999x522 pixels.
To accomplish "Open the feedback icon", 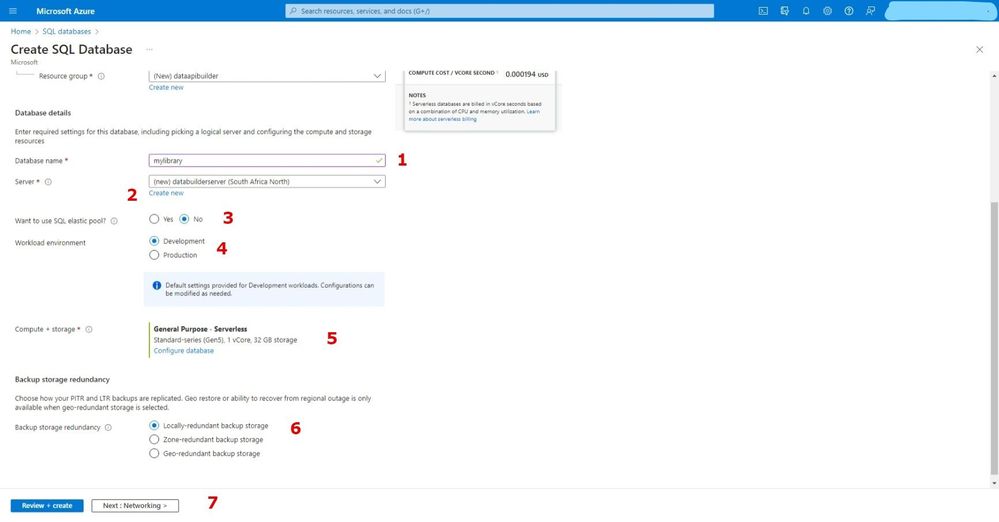I will pos(870,11).
